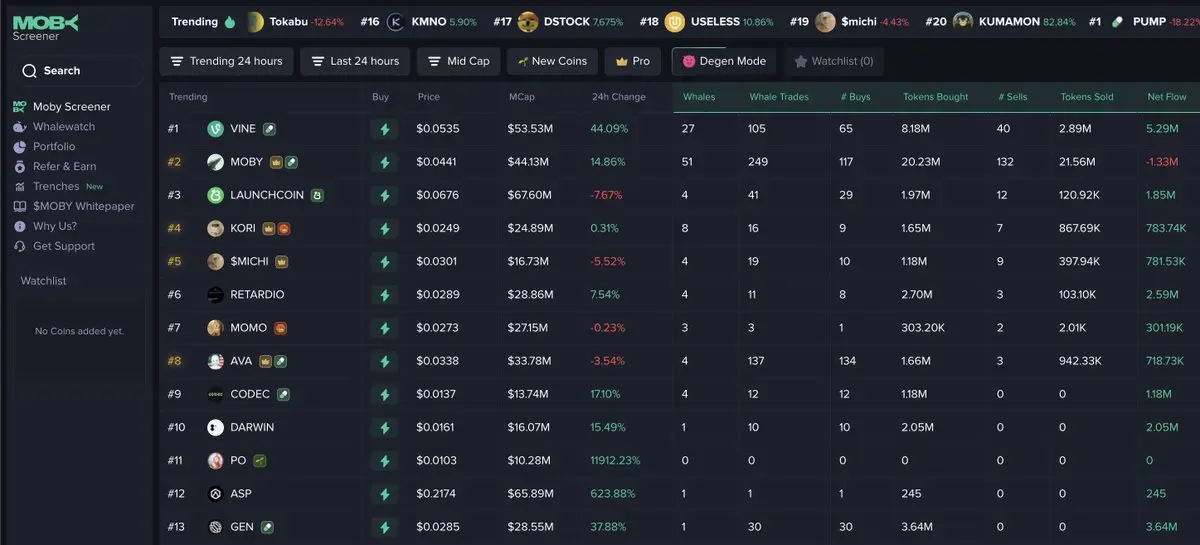
Task: Toggle the Pro filter
Action: point(632,61)
